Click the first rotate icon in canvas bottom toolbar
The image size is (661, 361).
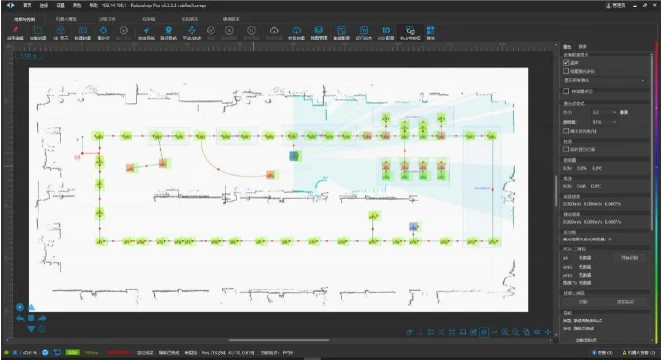coord(409,332)
